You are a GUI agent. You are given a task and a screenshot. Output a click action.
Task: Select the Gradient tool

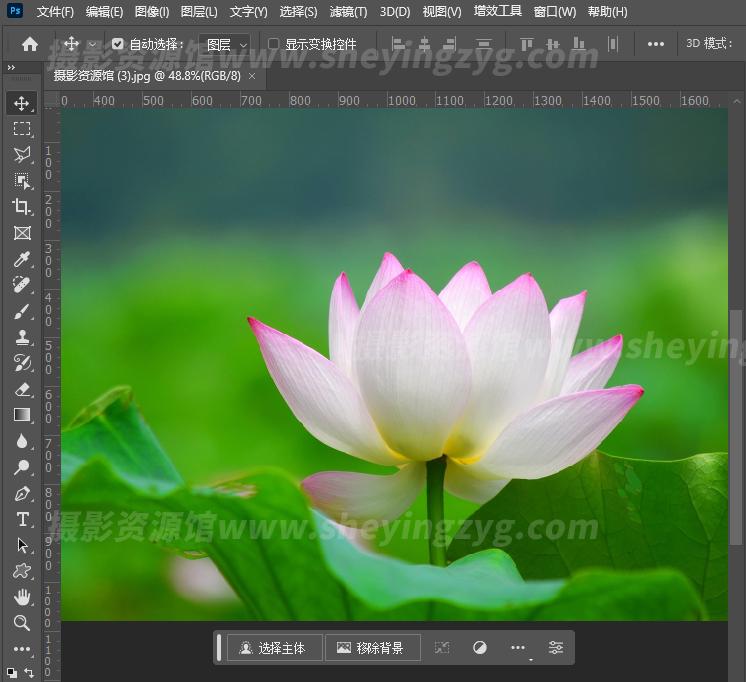click(x=22, y=415)
